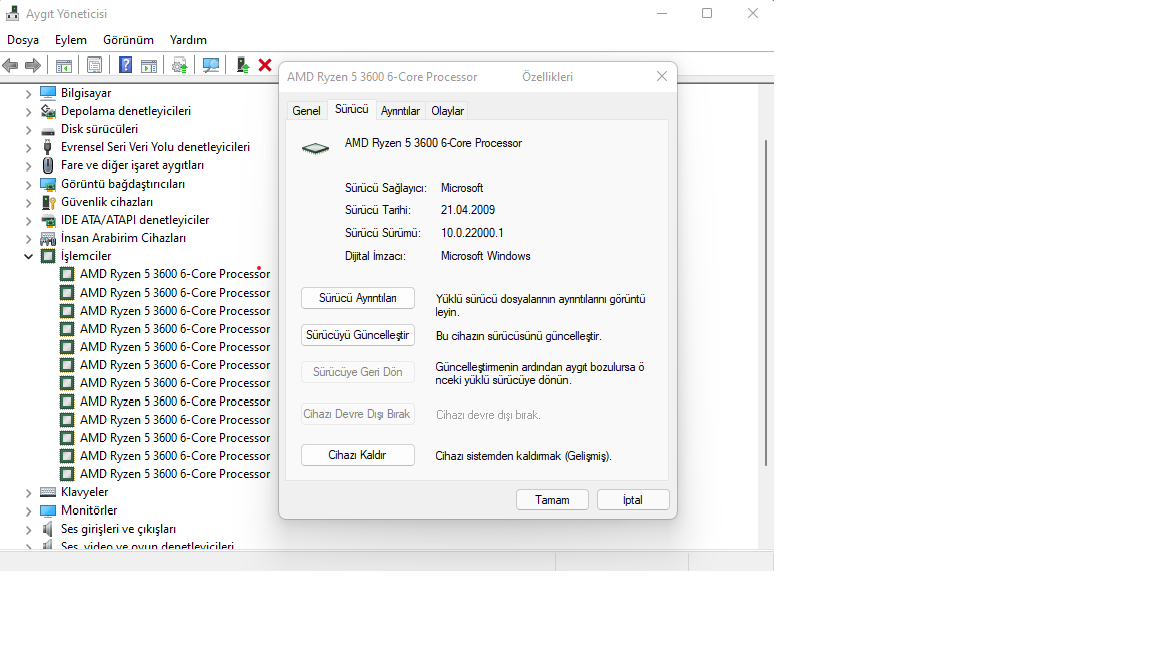Click the driver date 21.04.2009 text
Image resolution: width=1152 pixels, height=648 pixels.
pos(468,210)
